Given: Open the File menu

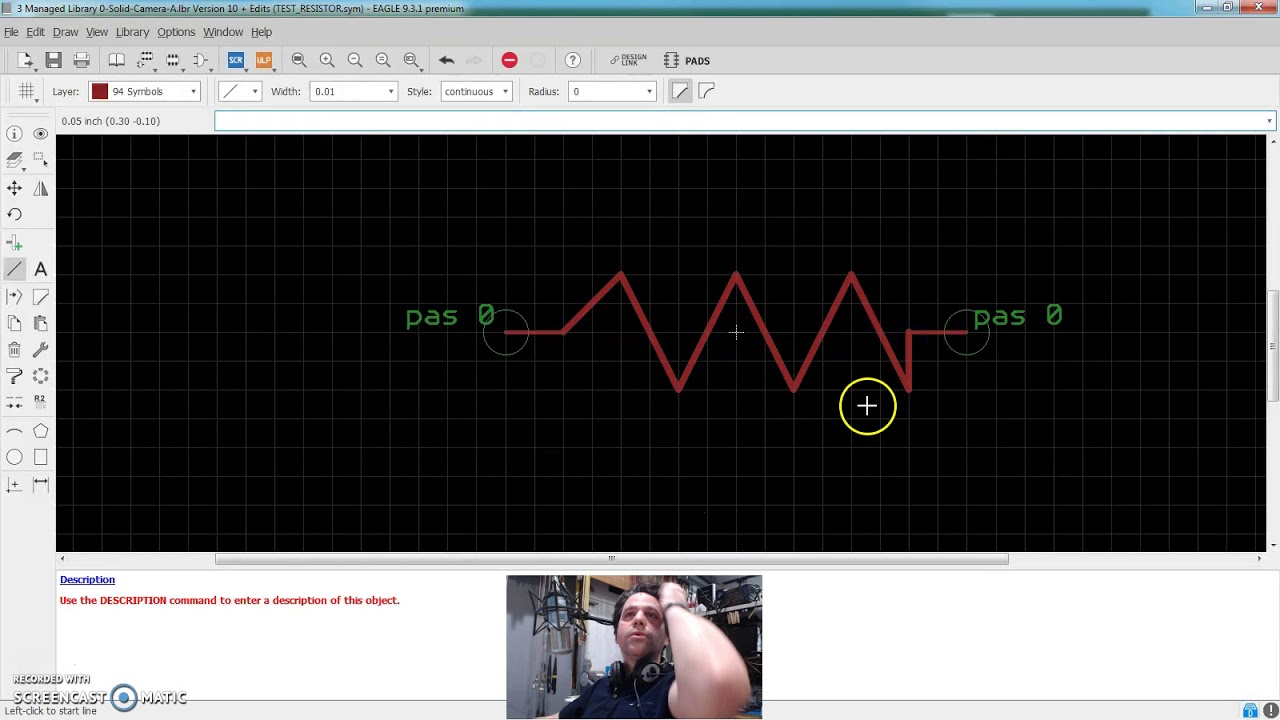Looking at the screenshot, I should [x=11, y=32].
